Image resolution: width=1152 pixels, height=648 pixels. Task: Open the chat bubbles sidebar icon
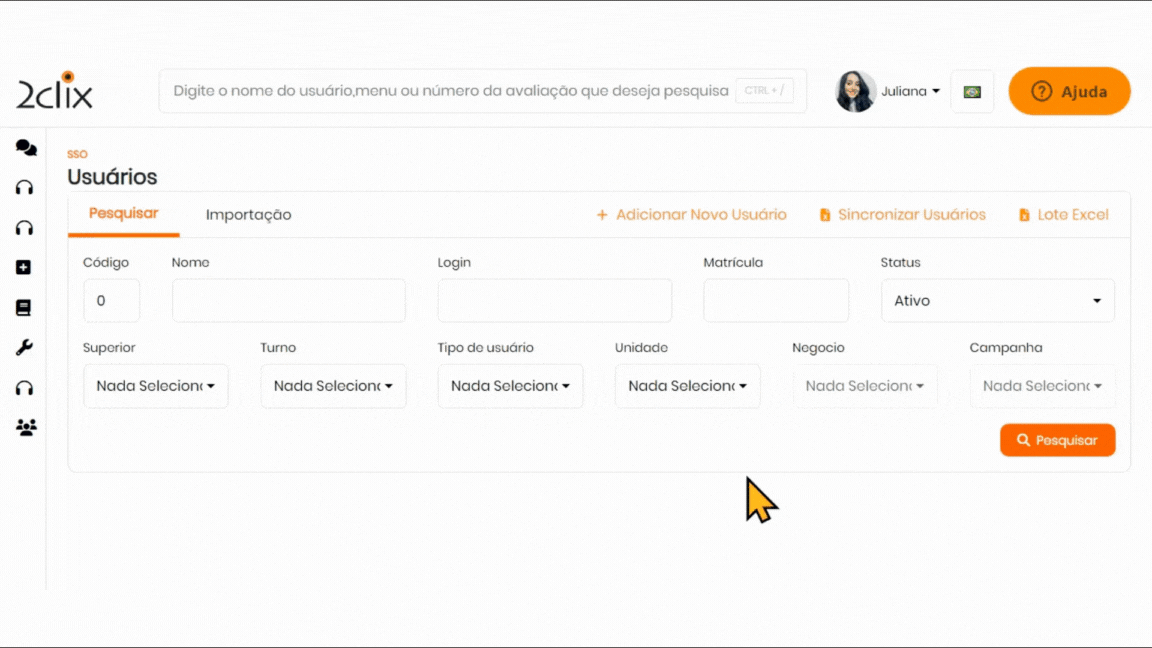(x=26, y=148)
